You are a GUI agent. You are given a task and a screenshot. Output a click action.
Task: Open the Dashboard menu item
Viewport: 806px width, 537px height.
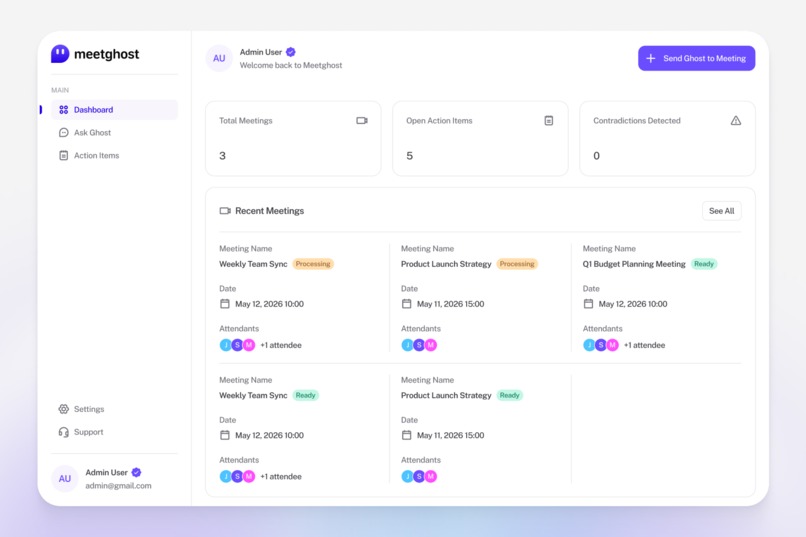coord(114,109)
